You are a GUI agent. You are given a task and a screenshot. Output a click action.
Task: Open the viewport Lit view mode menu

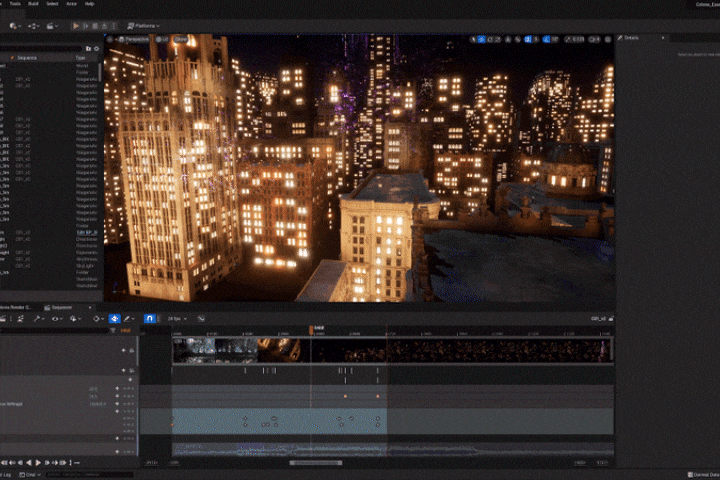[162, 40]
